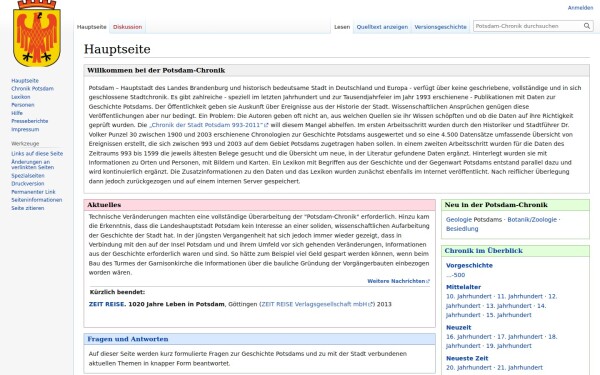This screenshot has height=375, width=600.
Task: Click Weitere Nachrichten link
Action: (398, 281)
